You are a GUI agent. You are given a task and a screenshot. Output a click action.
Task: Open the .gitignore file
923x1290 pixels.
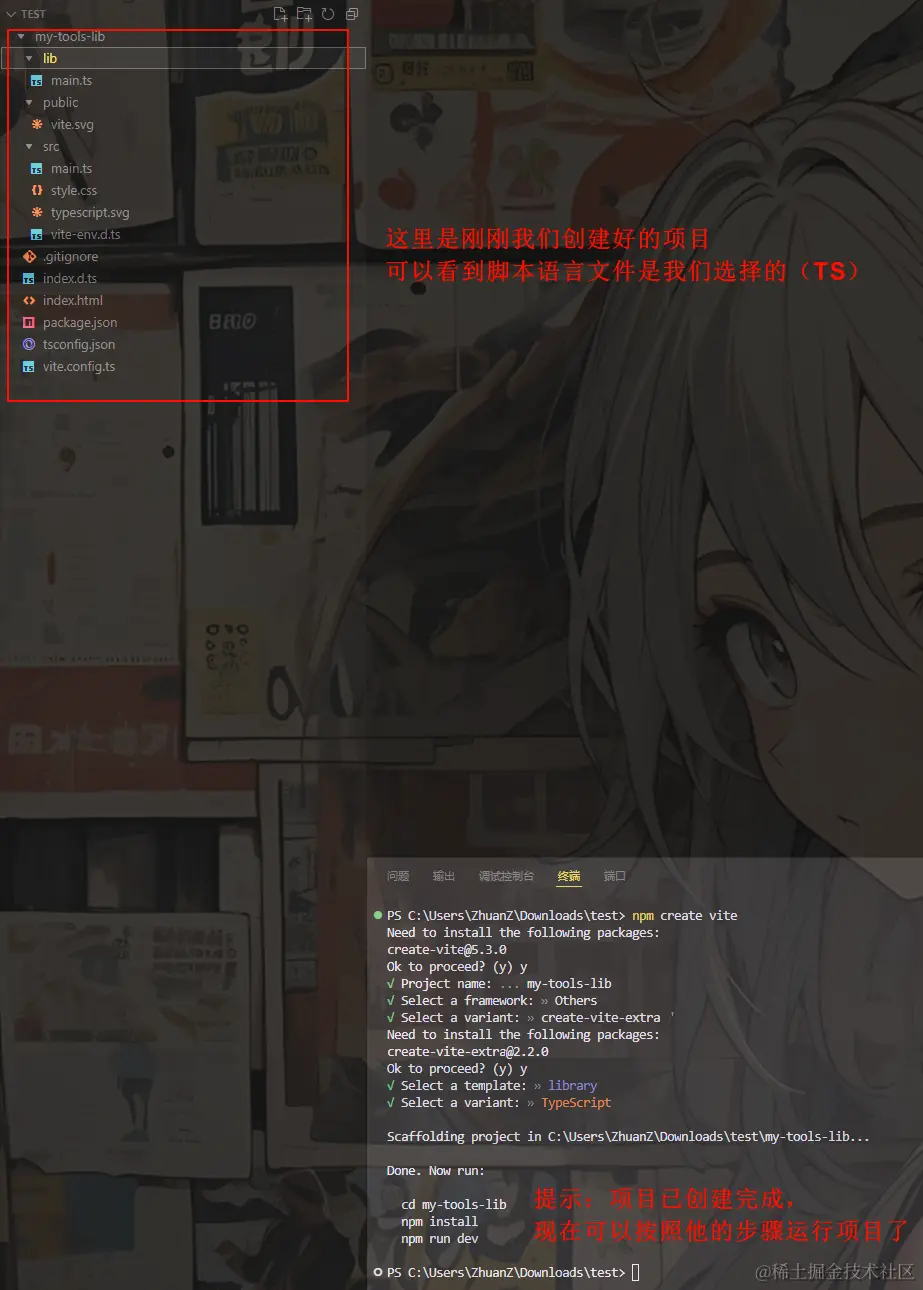coord(70,257)
